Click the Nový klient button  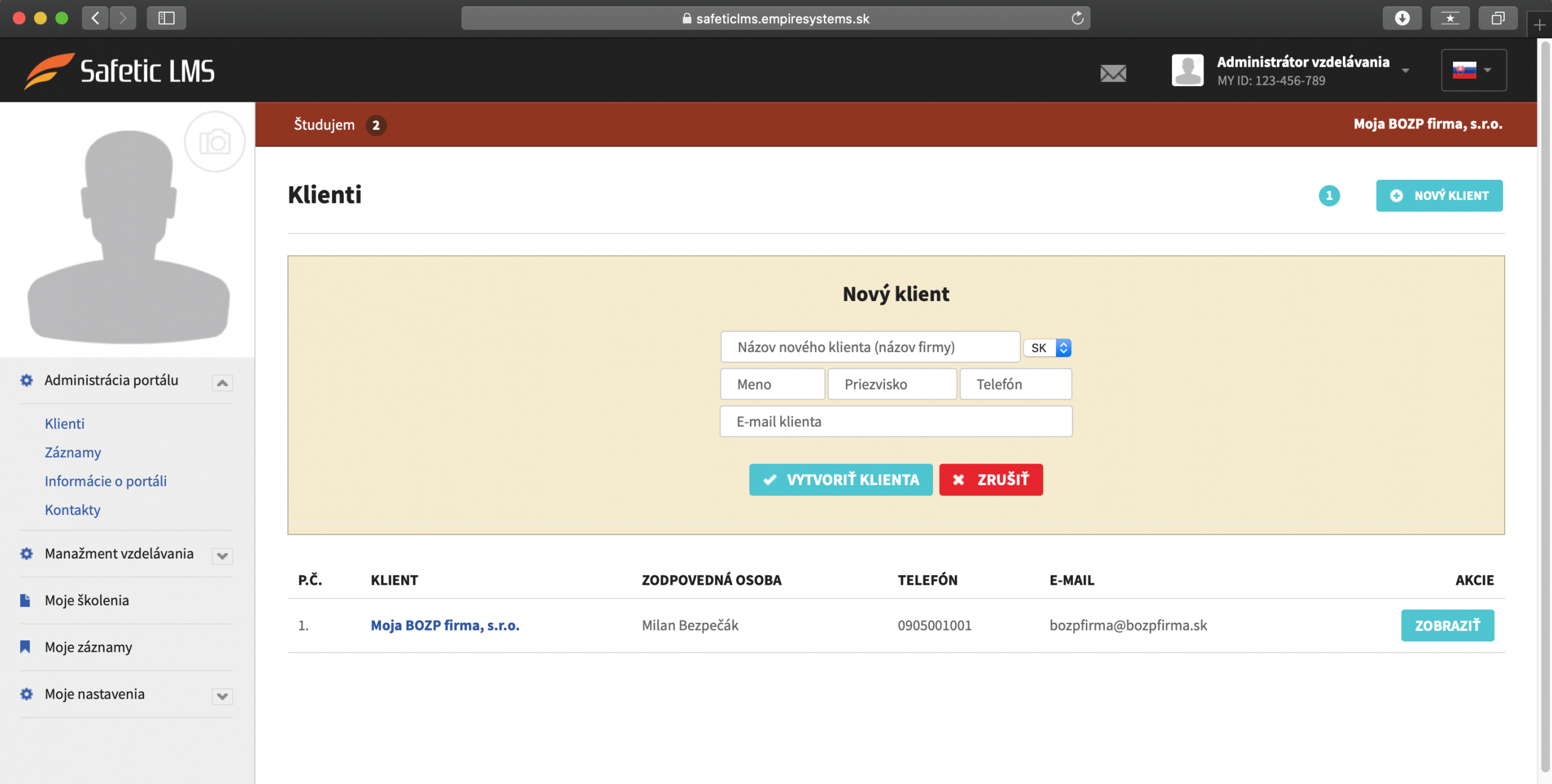(1439, 195)
